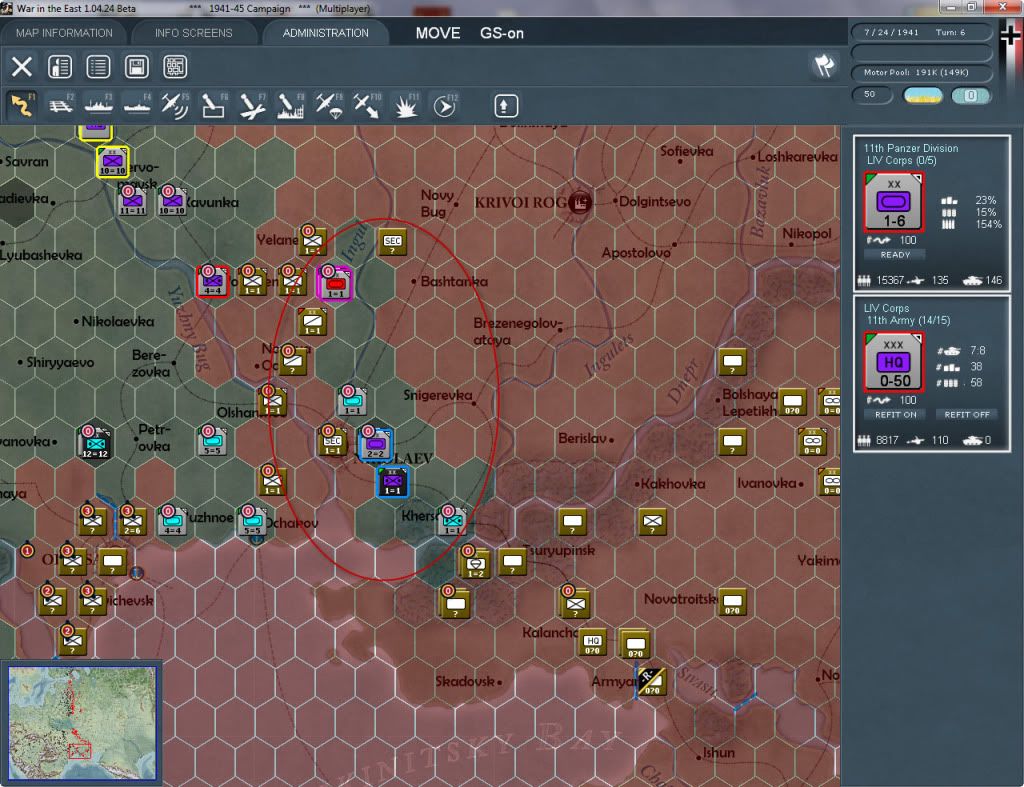Image resolution: width=1024 pixels, height=787 pixels.
Task: Select Rail mode F2 icon
Action: click(61, 105)
